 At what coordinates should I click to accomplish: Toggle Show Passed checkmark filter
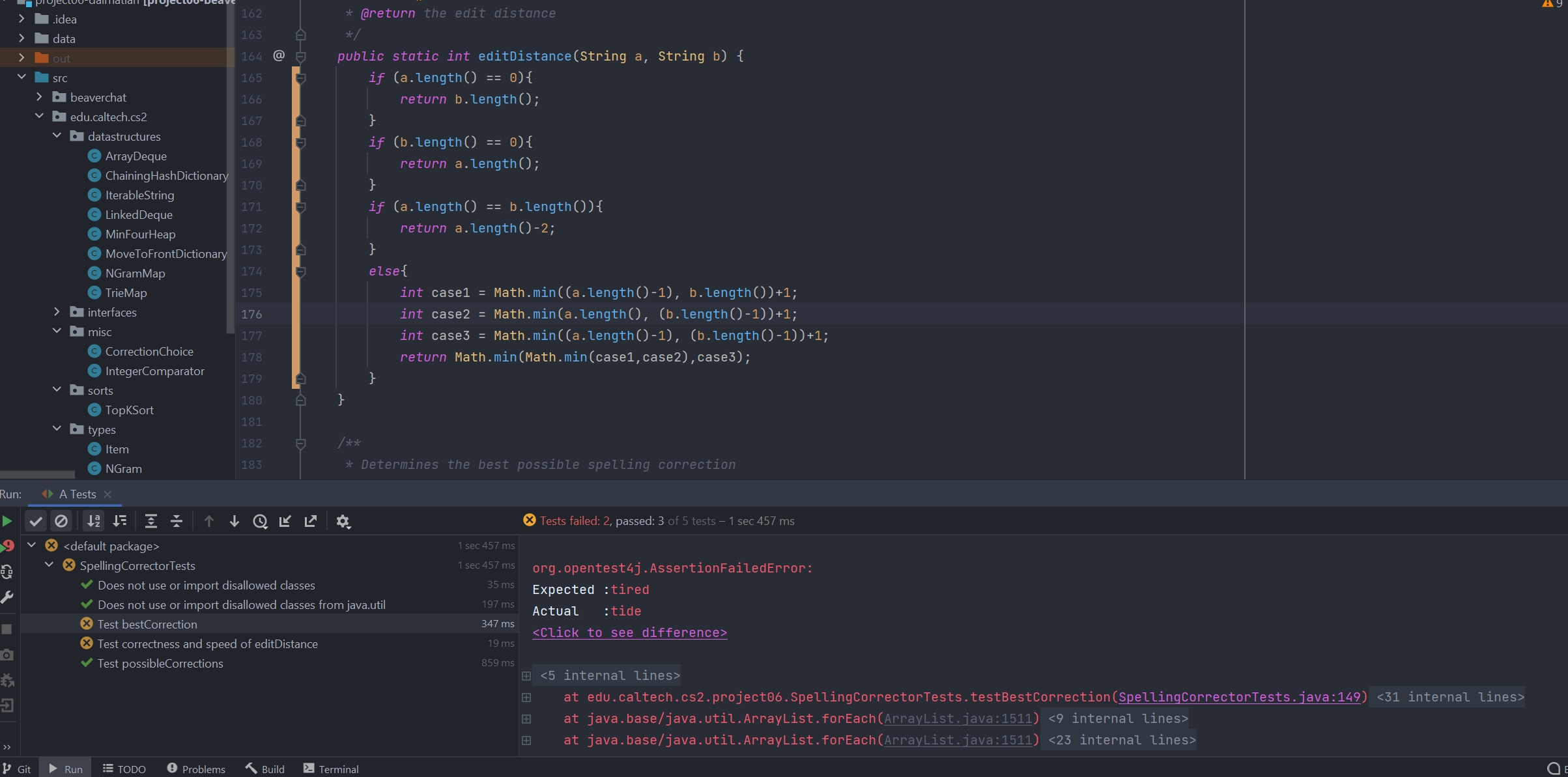pyautogui.click(x=36, y=521)
